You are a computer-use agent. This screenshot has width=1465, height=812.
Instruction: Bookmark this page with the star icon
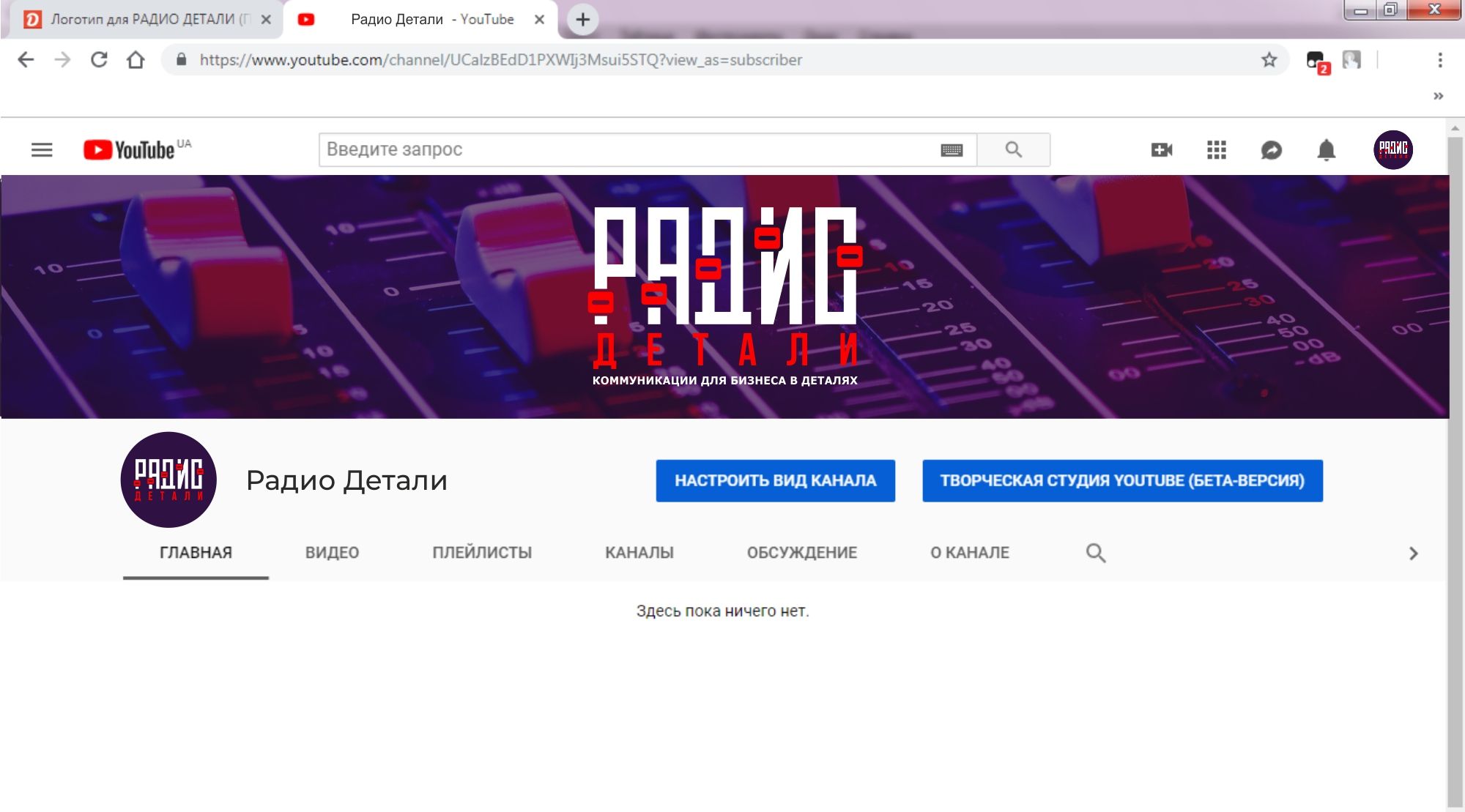[x=1269, y=60]
